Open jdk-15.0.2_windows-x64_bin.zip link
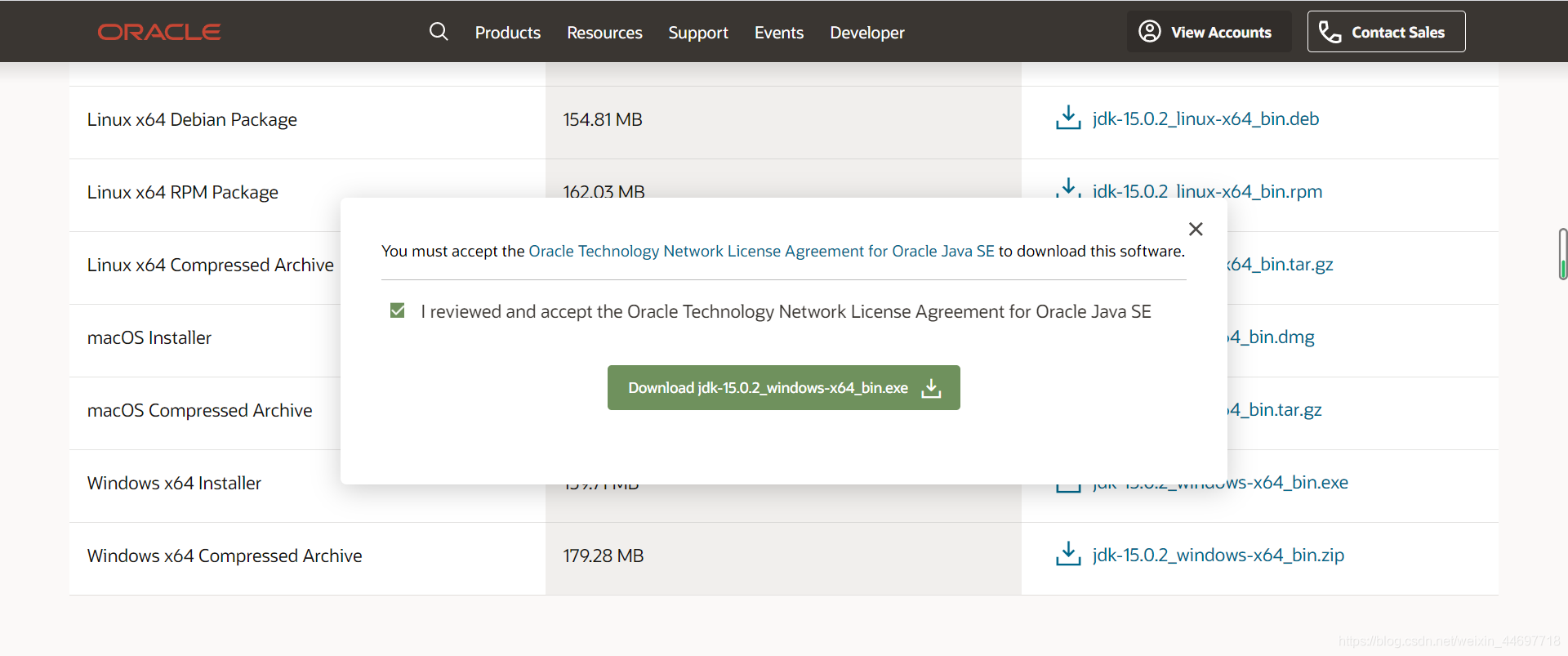 pyautogui.click(x=1218, y=555)
